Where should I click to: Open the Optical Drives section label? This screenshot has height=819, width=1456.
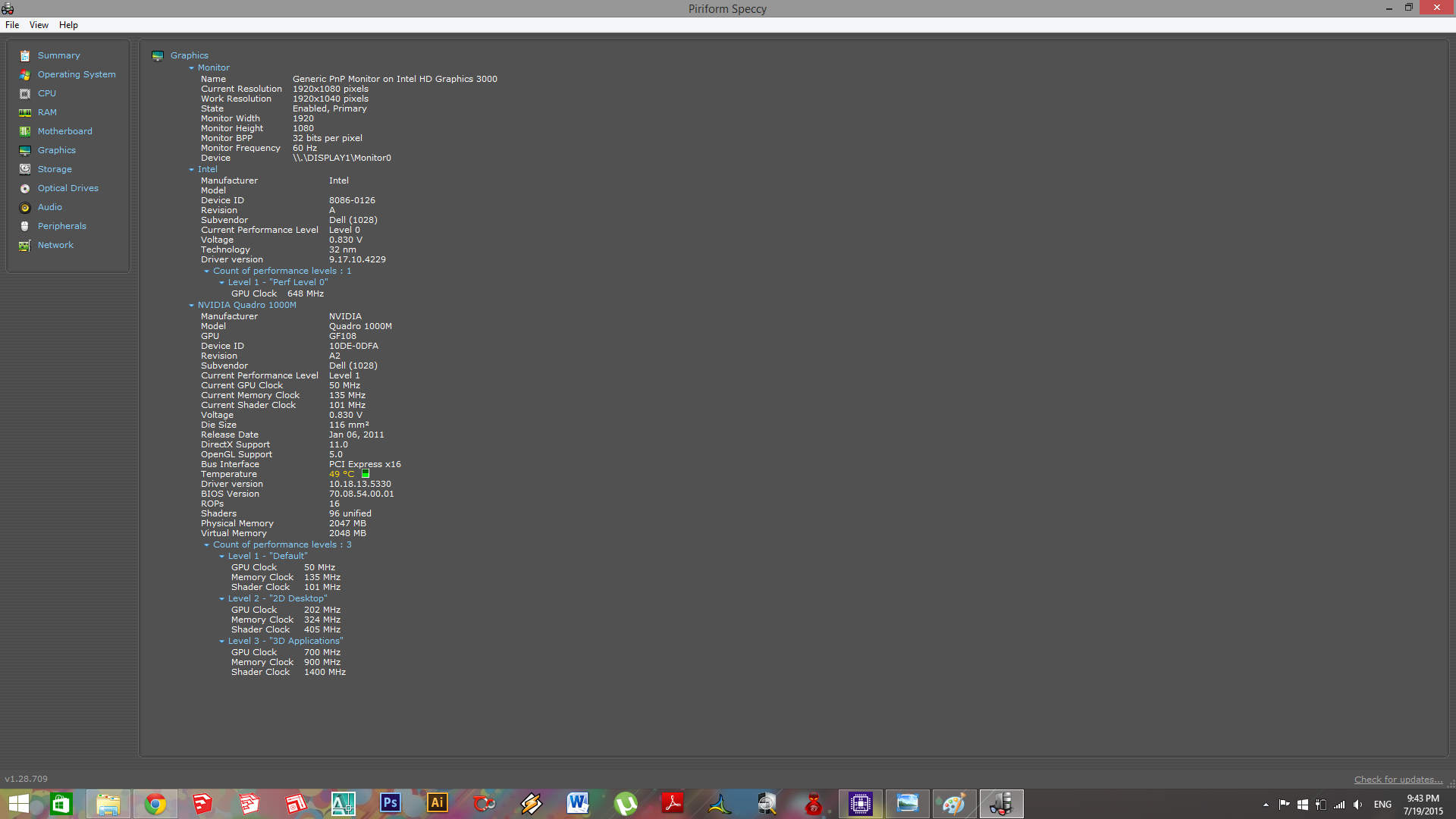coord(68,188)
